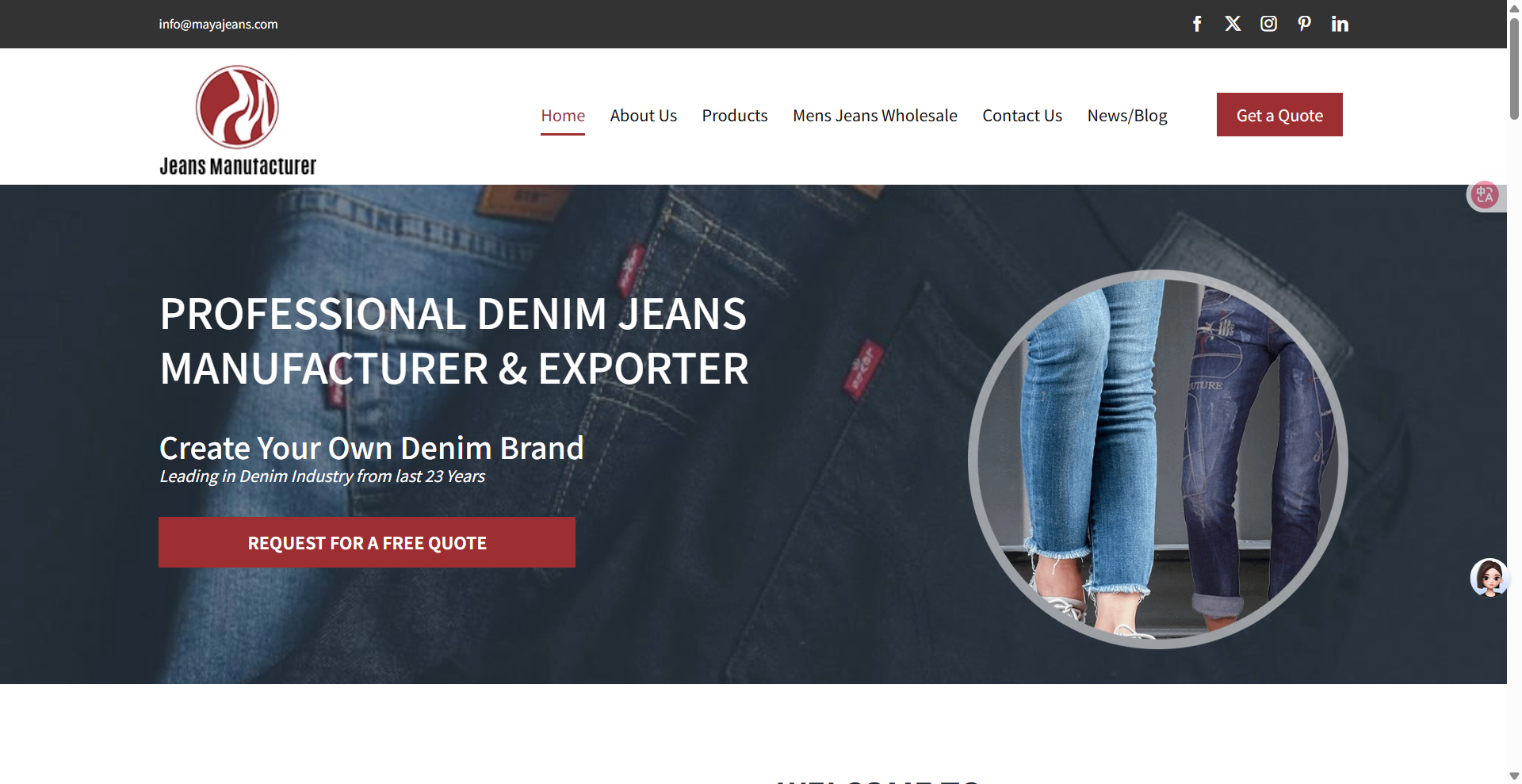Image resolution: width=1522 pixels, height=784 pixels.
Task: Click the info@mayajeans.com email link
Action: [x=218, y=24]
